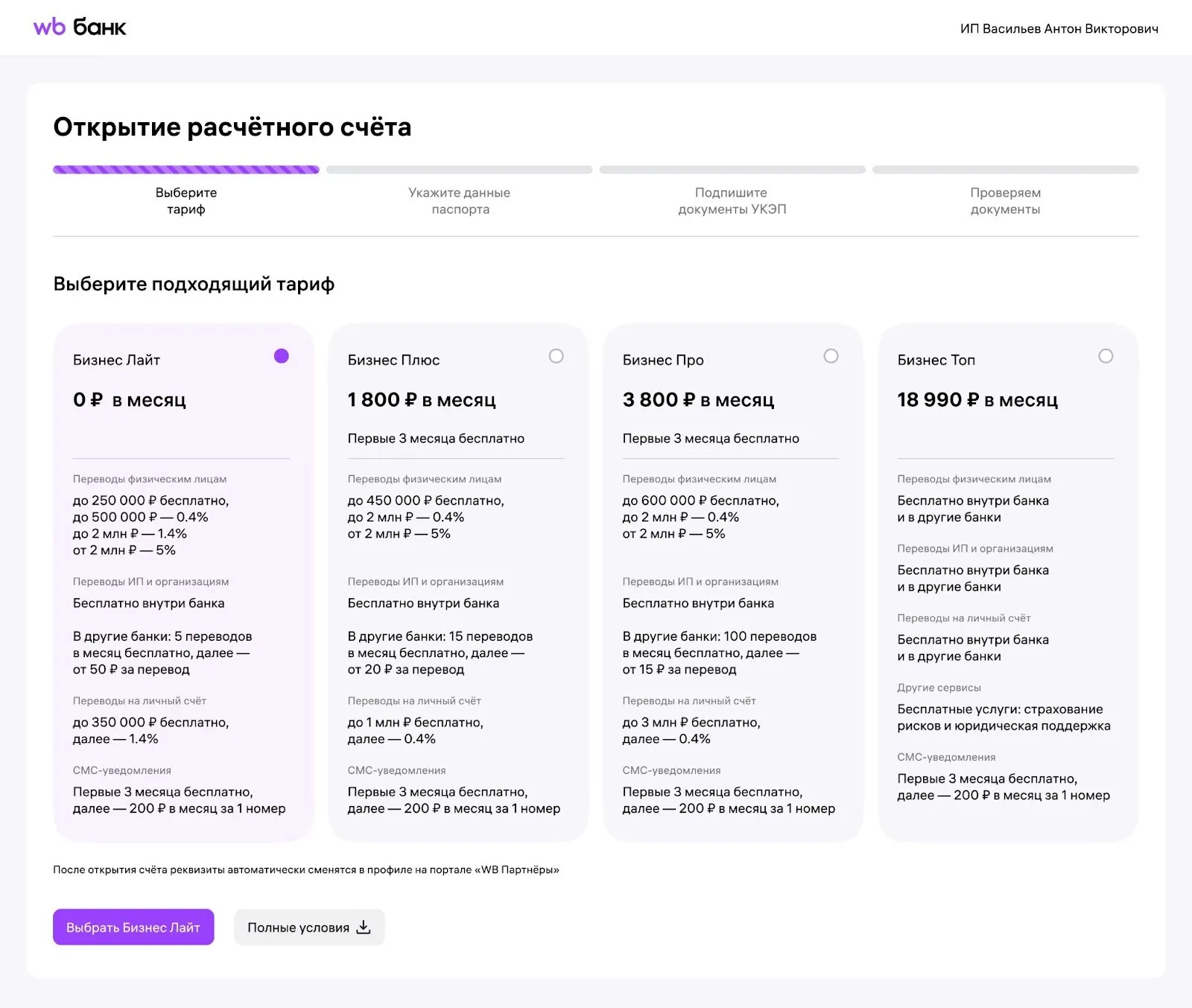Image resolution: width=1192 pixels, height=1008 pixels.
Task: Choose the Бизнес Про radio button
Action: pos(831,356)
